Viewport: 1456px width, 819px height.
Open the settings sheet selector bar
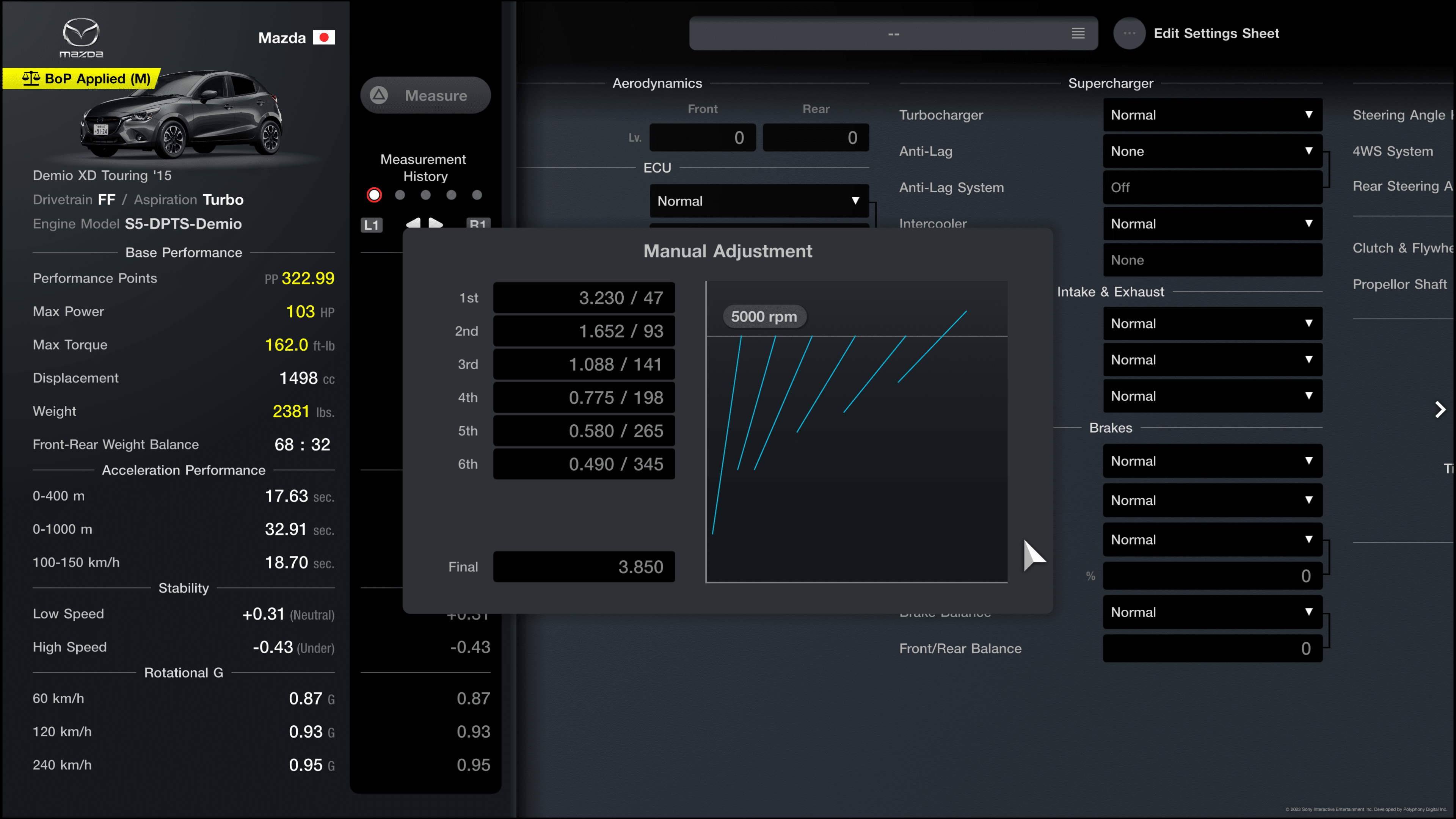pos(893,33)
